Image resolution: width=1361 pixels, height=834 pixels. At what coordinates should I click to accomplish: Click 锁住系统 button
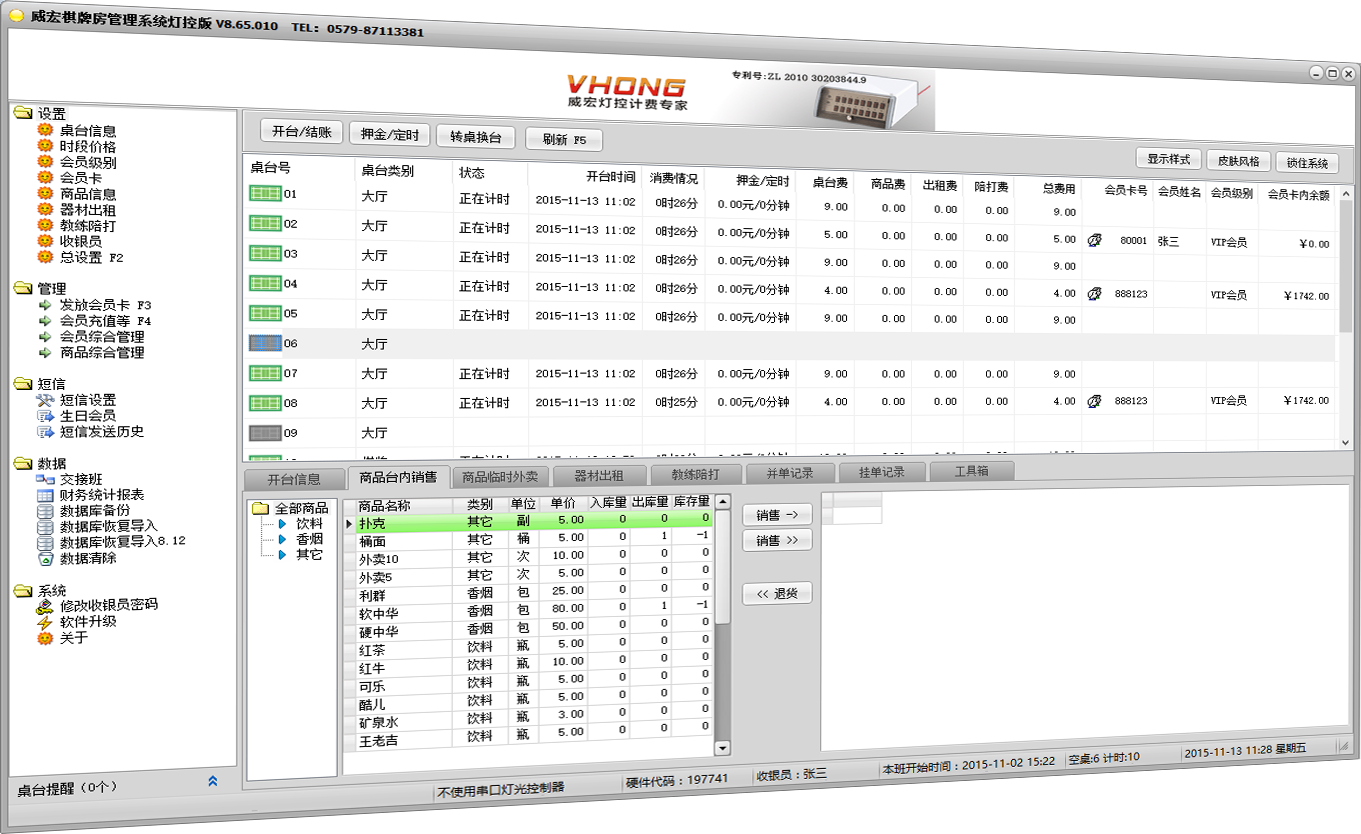(1307, 163)
